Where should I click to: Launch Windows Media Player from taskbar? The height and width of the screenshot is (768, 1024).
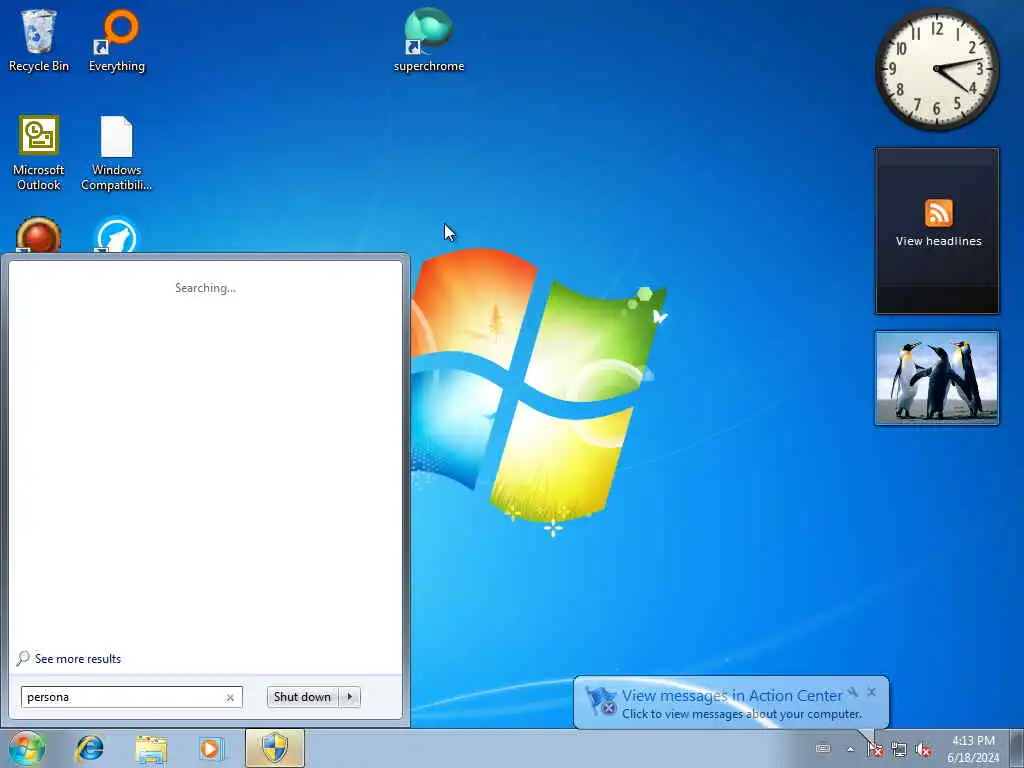[212, 748]
